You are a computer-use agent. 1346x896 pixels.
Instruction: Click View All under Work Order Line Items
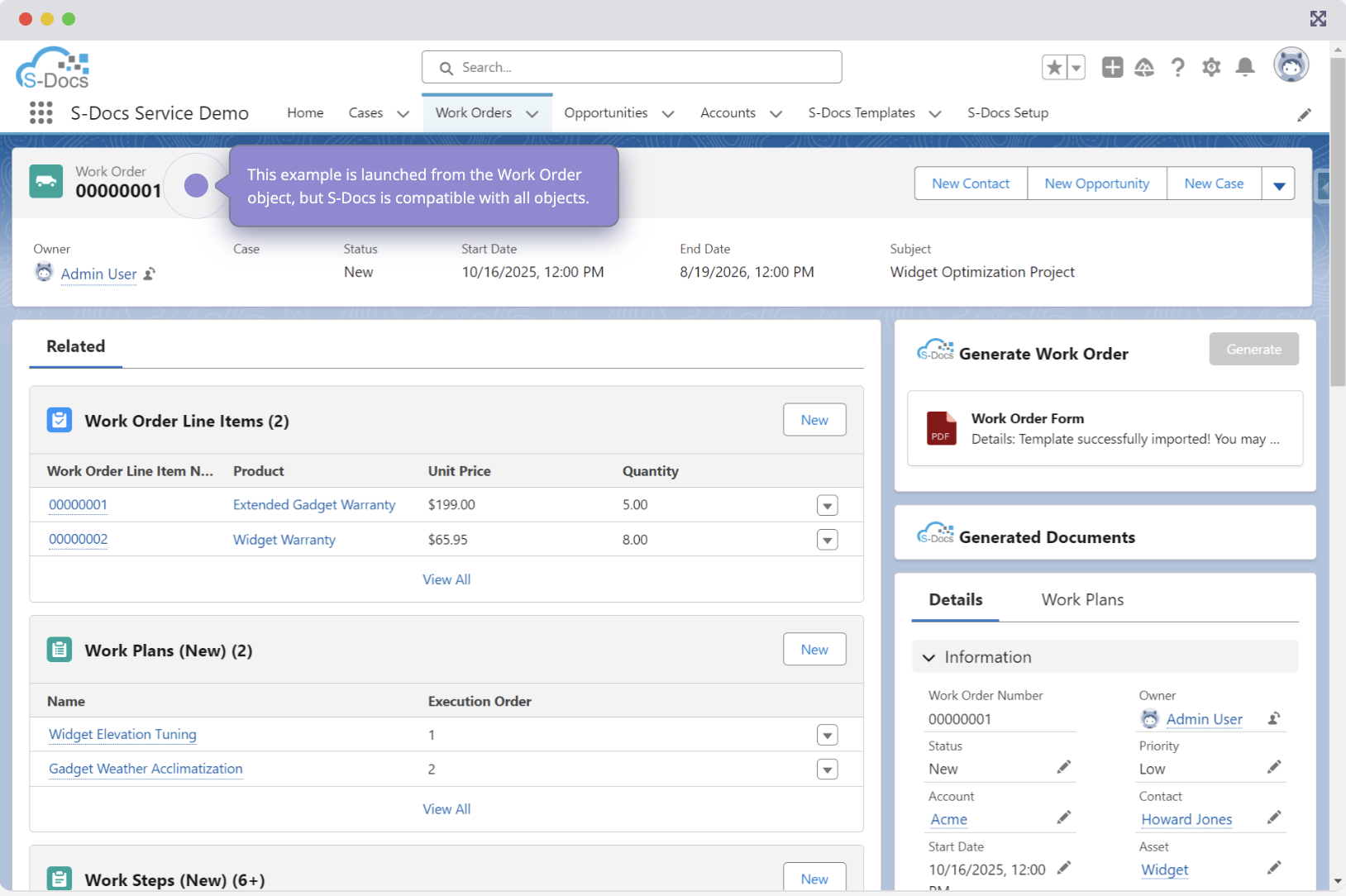click(446, 579)
